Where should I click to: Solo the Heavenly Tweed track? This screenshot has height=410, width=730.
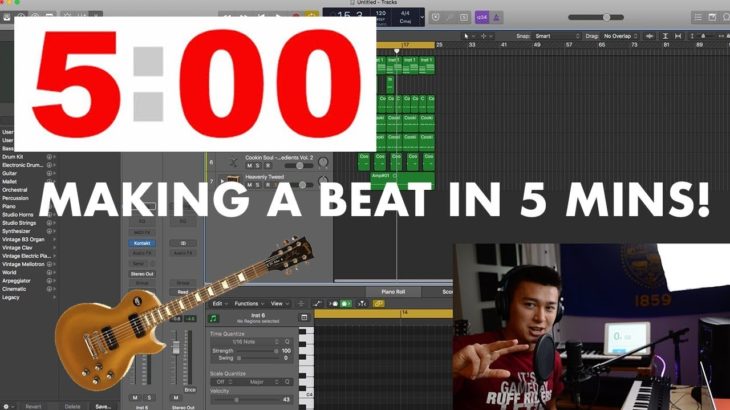click(x=257, y=185)
